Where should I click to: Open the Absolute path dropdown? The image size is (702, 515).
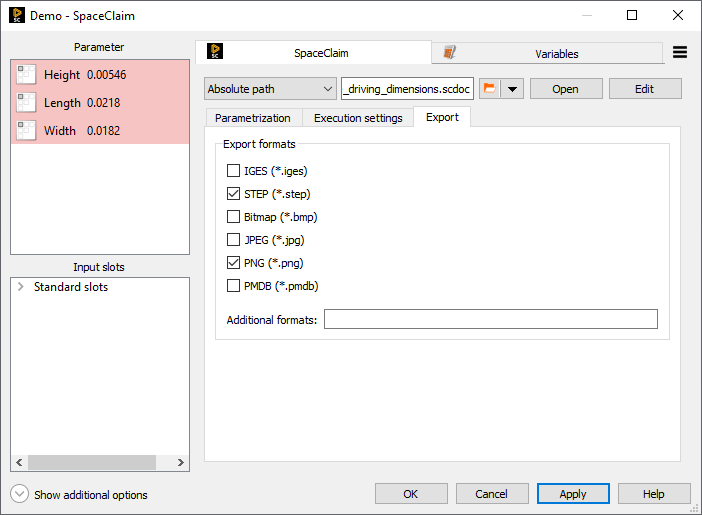(x=270, y=89)
